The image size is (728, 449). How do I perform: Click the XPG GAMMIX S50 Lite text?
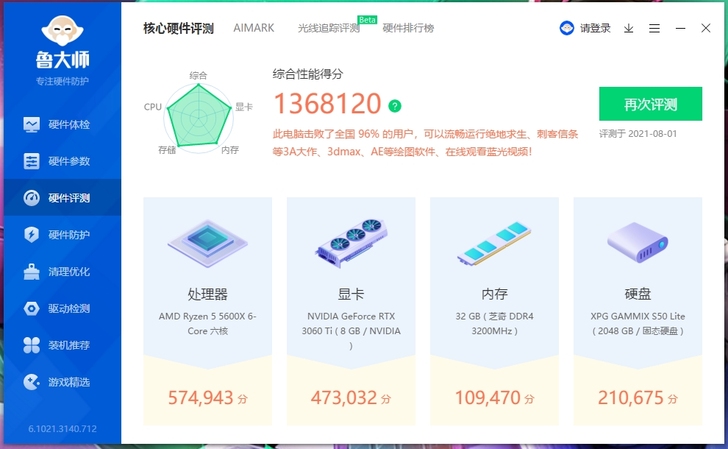coord(637,324)
